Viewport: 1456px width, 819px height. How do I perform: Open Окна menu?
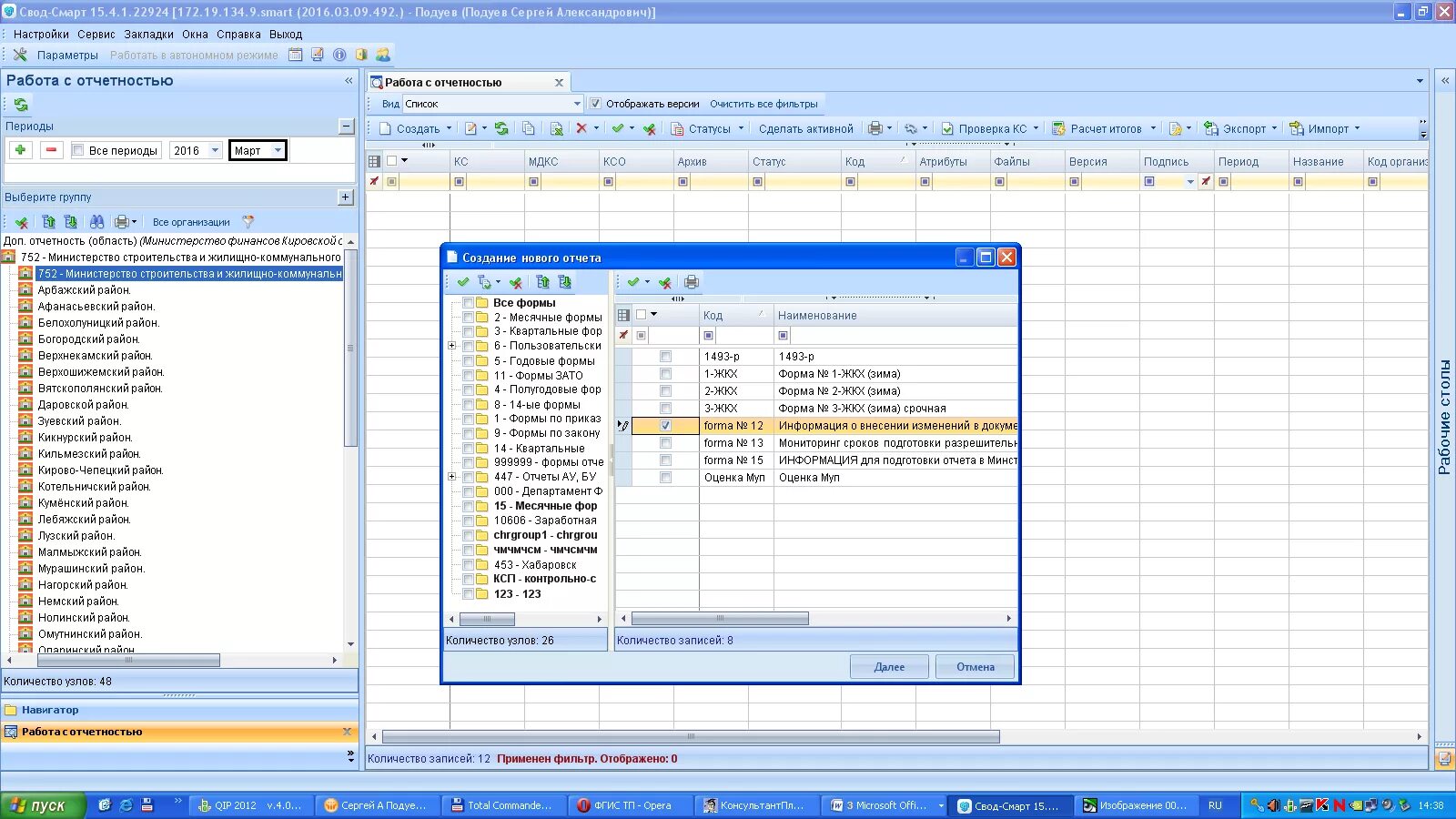point(195,35)
